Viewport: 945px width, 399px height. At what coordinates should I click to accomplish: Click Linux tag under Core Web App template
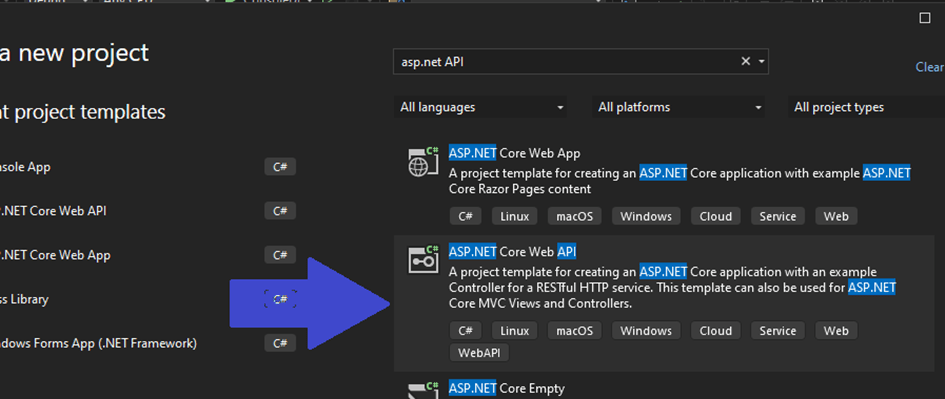515,216
